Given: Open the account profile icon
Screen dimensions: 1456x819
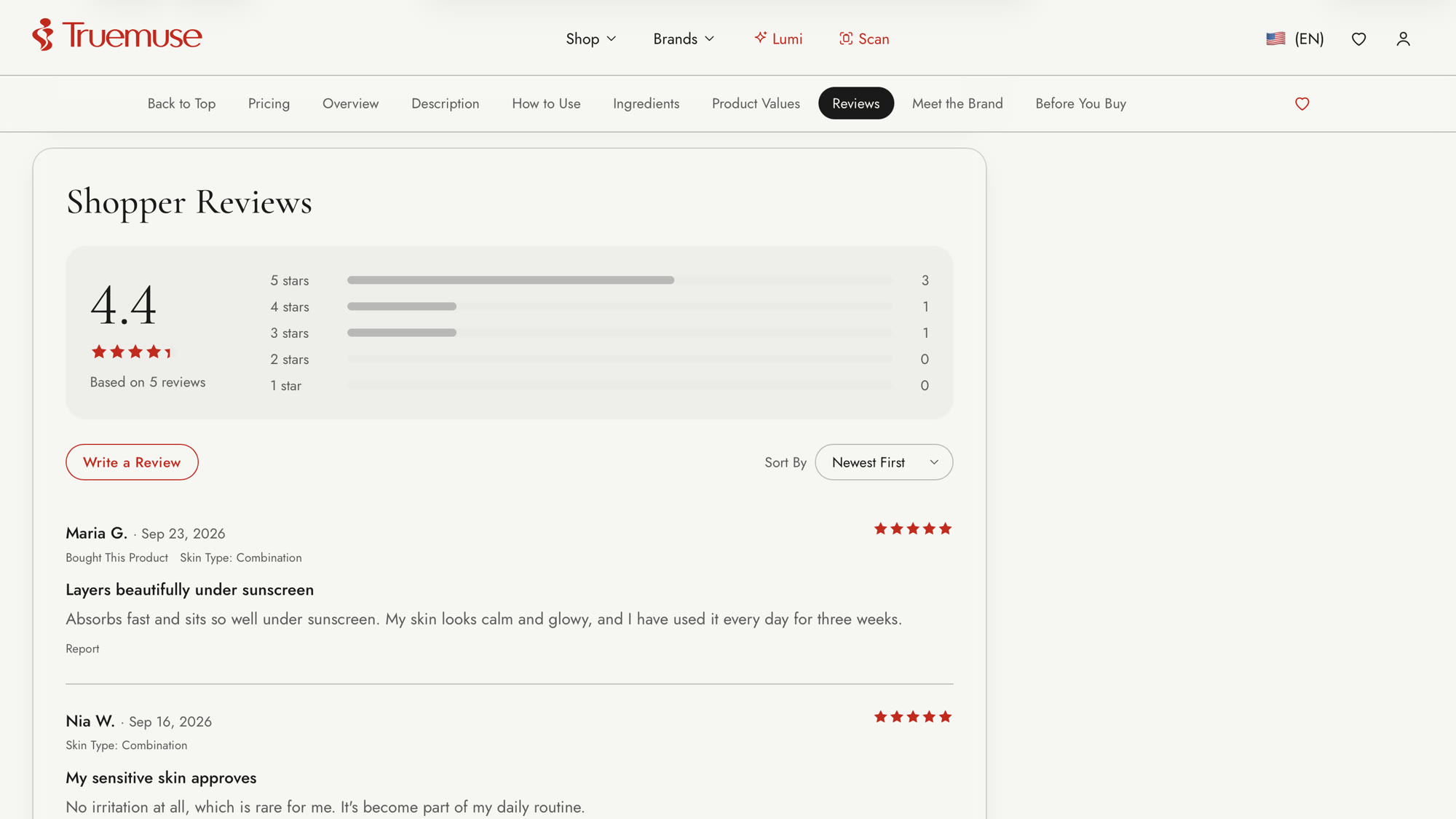Looking at the screenshot, I should [1403, 39].
